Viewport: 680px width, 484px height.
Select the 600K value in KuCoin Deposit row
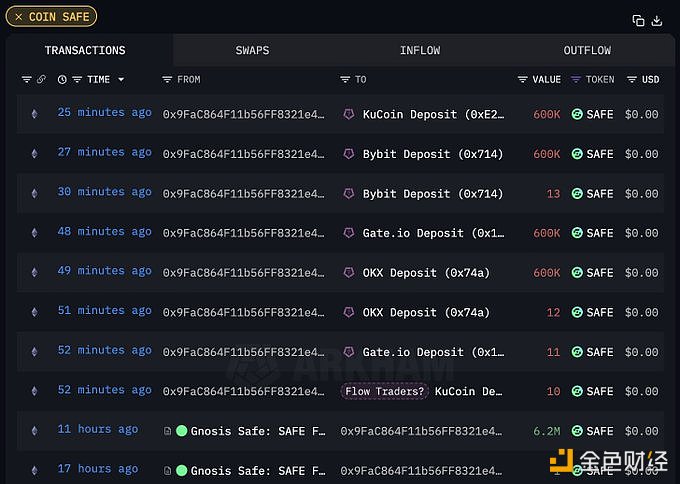pos(547,114)
